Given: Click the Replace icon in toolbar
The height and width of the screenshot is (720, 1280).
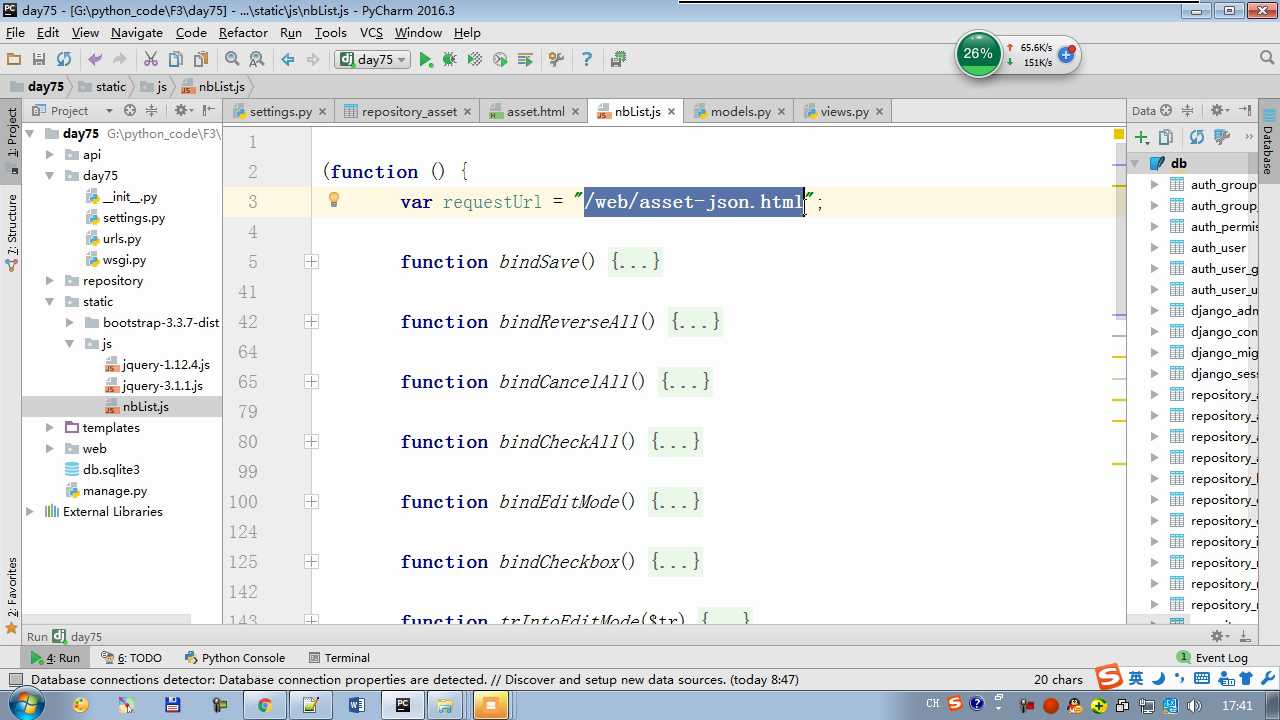Looking at the screenshot, I should pos(257,60).
